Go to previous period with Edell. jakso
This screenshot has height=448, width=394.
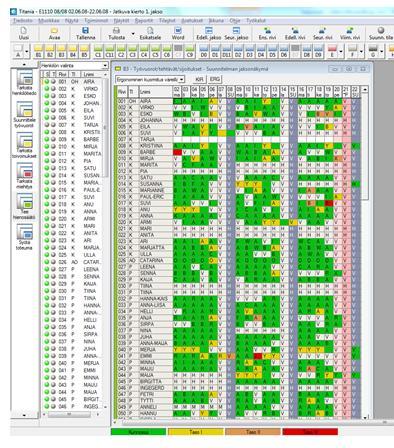[208, 33]
